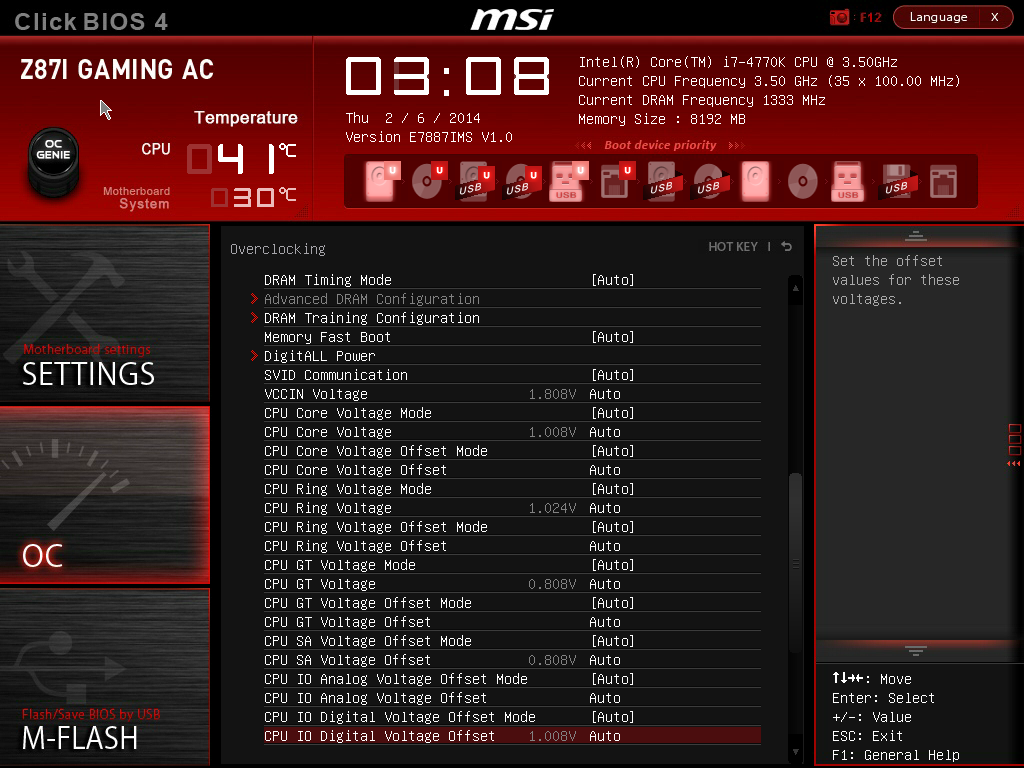
Task: Select the UEFI network boot device icon
Action: coord(616,181)
